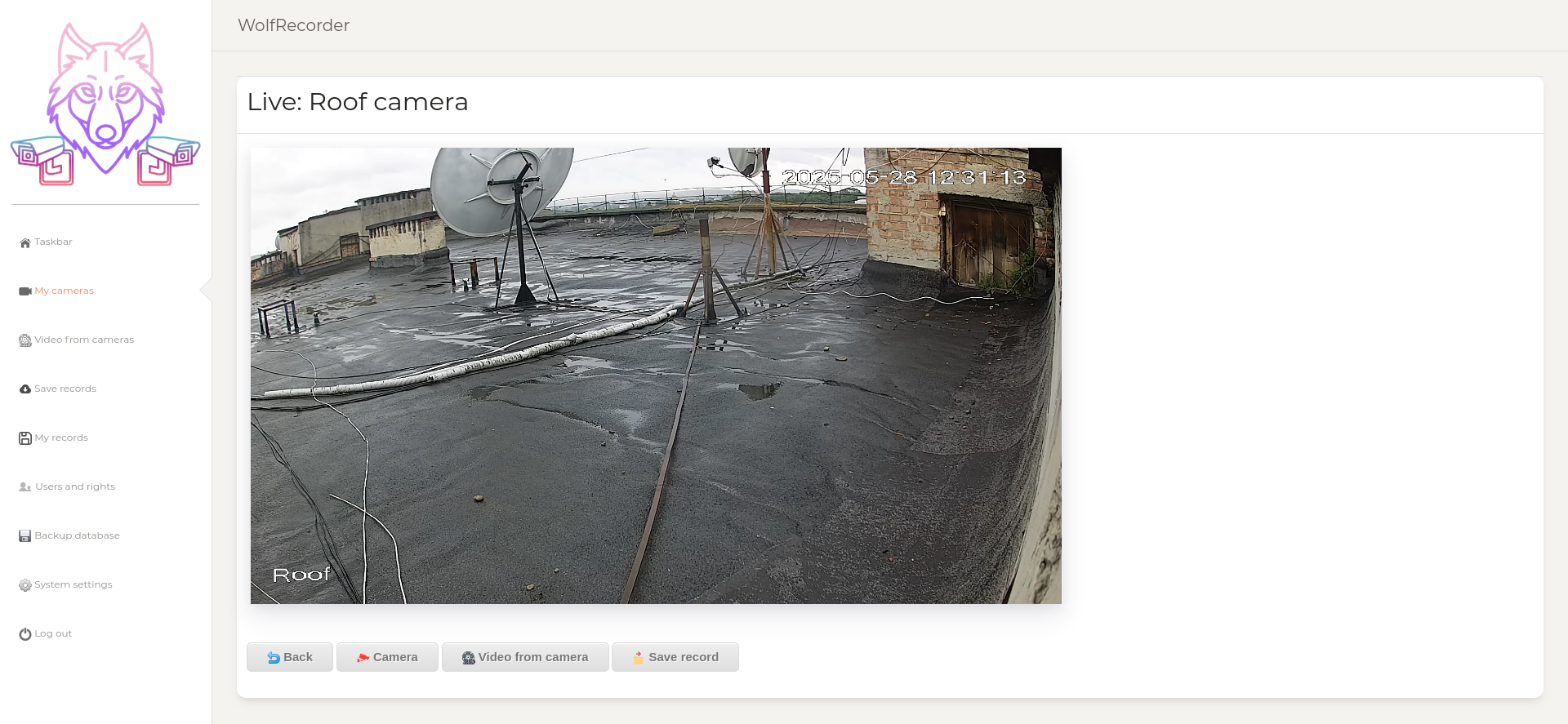Viewport: 1568px width, 724px height.
Task: Open the Taskbar menu item
Action: coord(53,242)
